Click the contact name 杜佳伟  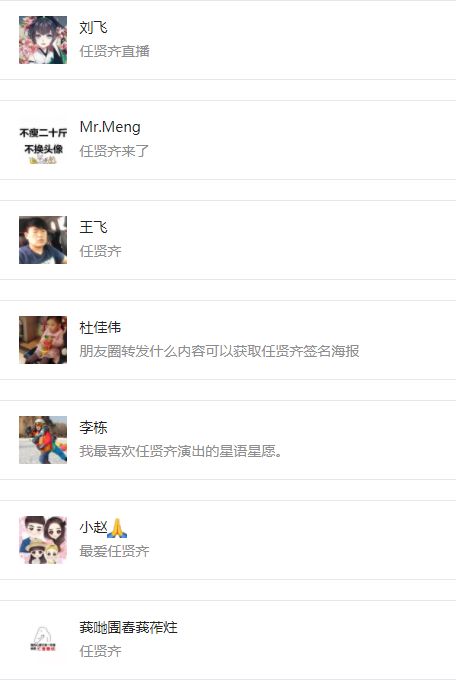[100, 327]
